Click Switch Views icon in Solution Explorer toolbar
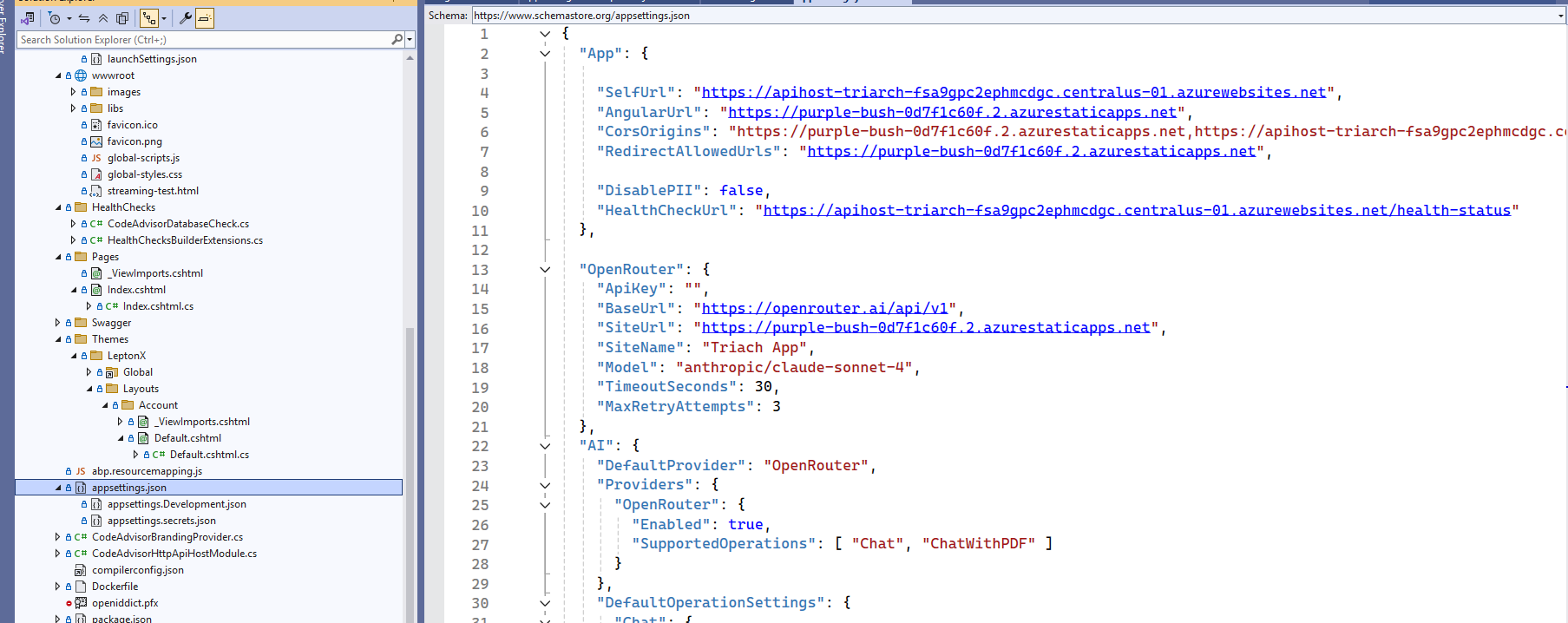Image resolution: width=1568 pixels, height=623 pixels. [27, 18]
